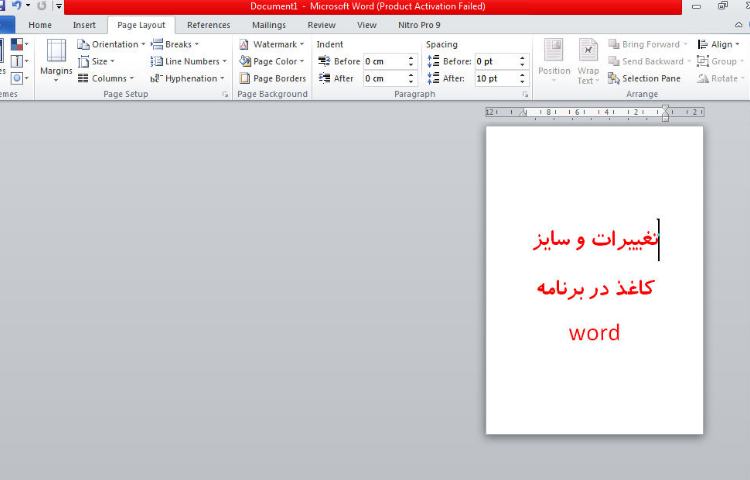Viewport: 750px width, 480px height.
Task: Click the Theme Colors icon
Action: [19, 44]
